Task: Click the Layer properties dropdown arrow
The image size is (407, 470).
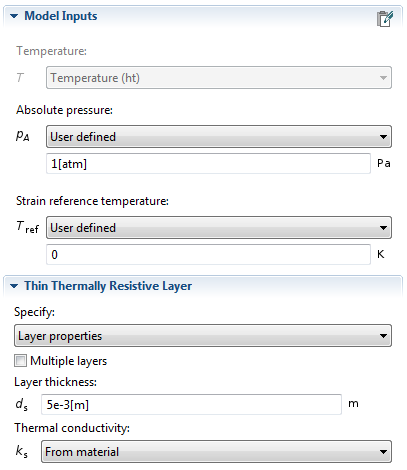Action: click(x=383, y=336)
